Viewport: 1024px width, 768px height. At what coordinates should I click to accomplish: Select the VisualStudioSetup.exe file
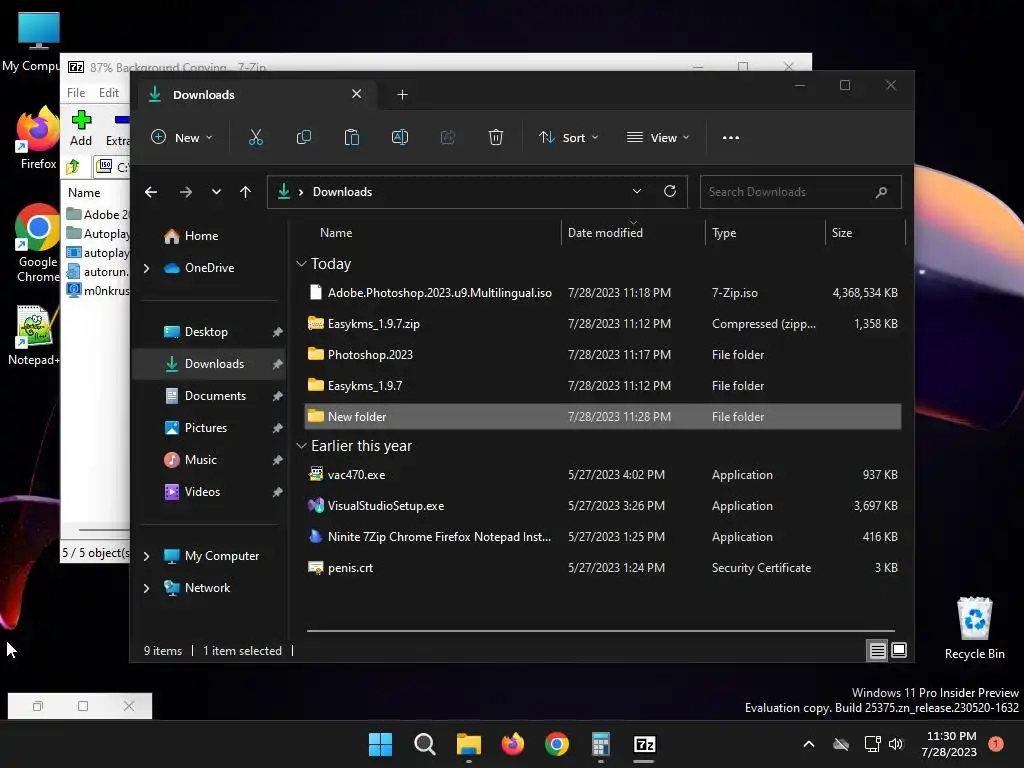point(603,506)
